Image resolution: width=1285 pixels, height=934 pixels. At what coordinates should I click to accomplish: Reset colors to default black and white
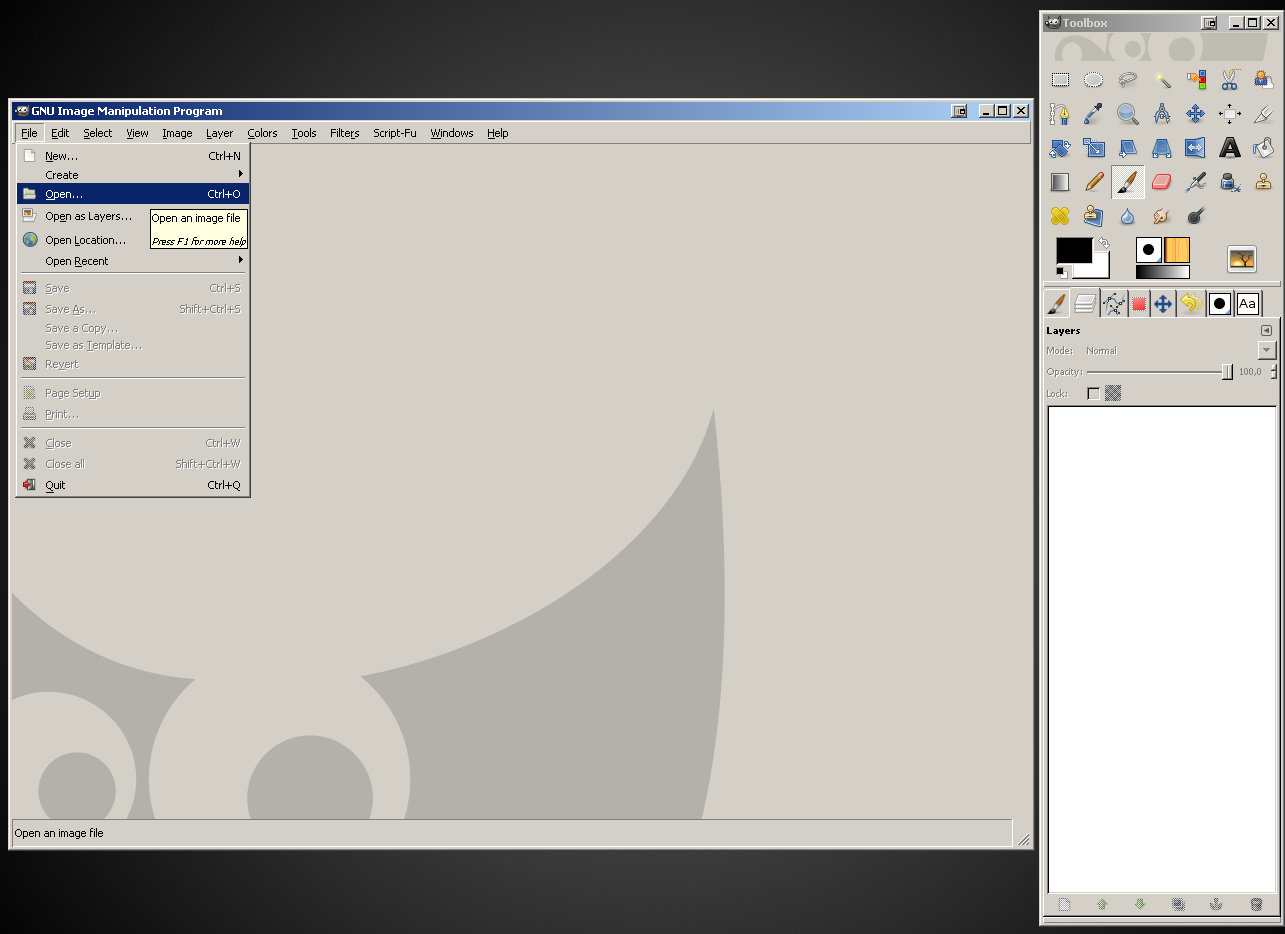pyautogui.click(x=1062, y=272)
